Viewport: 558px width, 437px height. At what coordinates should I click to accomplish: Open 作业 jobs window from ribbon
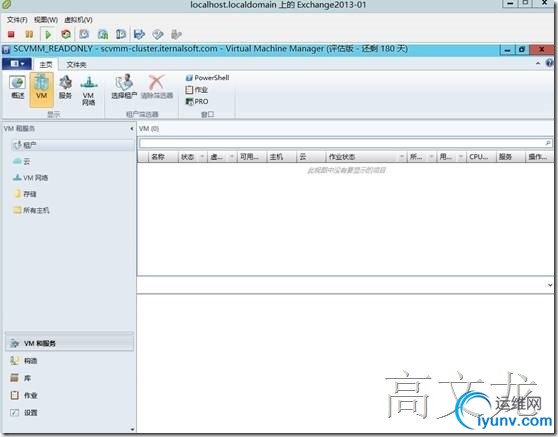[196, 90]
